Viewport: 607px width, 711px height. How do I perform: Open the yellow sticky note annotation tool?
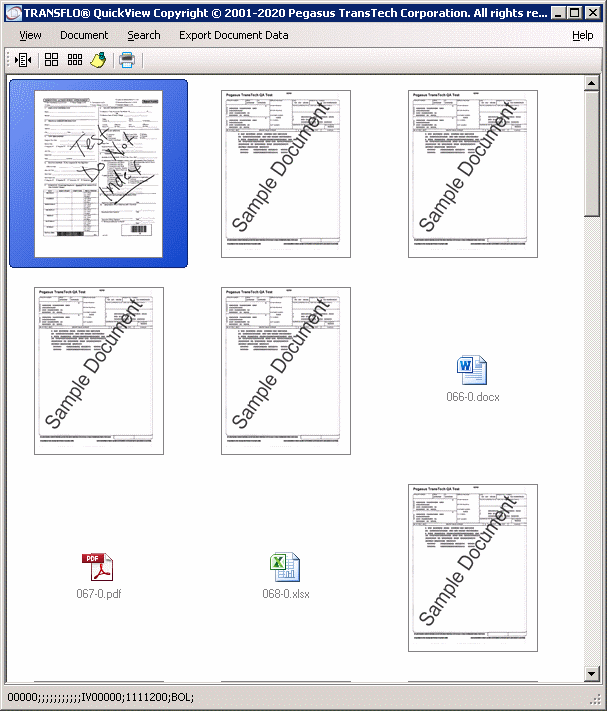pos(98,60)
